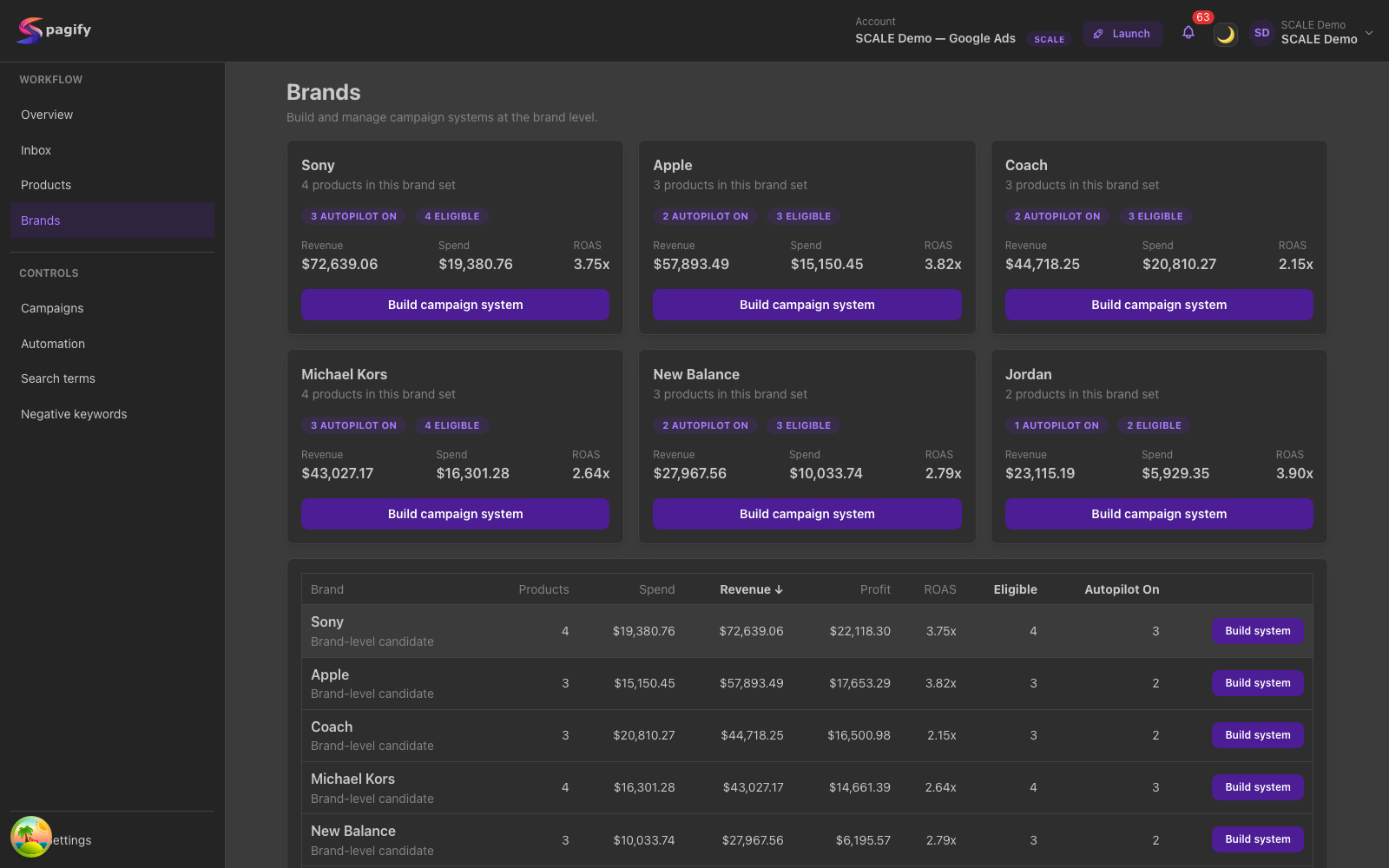The width and height of the screenshot is (1389, 868).
Task: Build campaign system for Jordan card
Action: tap(1159, 514)
